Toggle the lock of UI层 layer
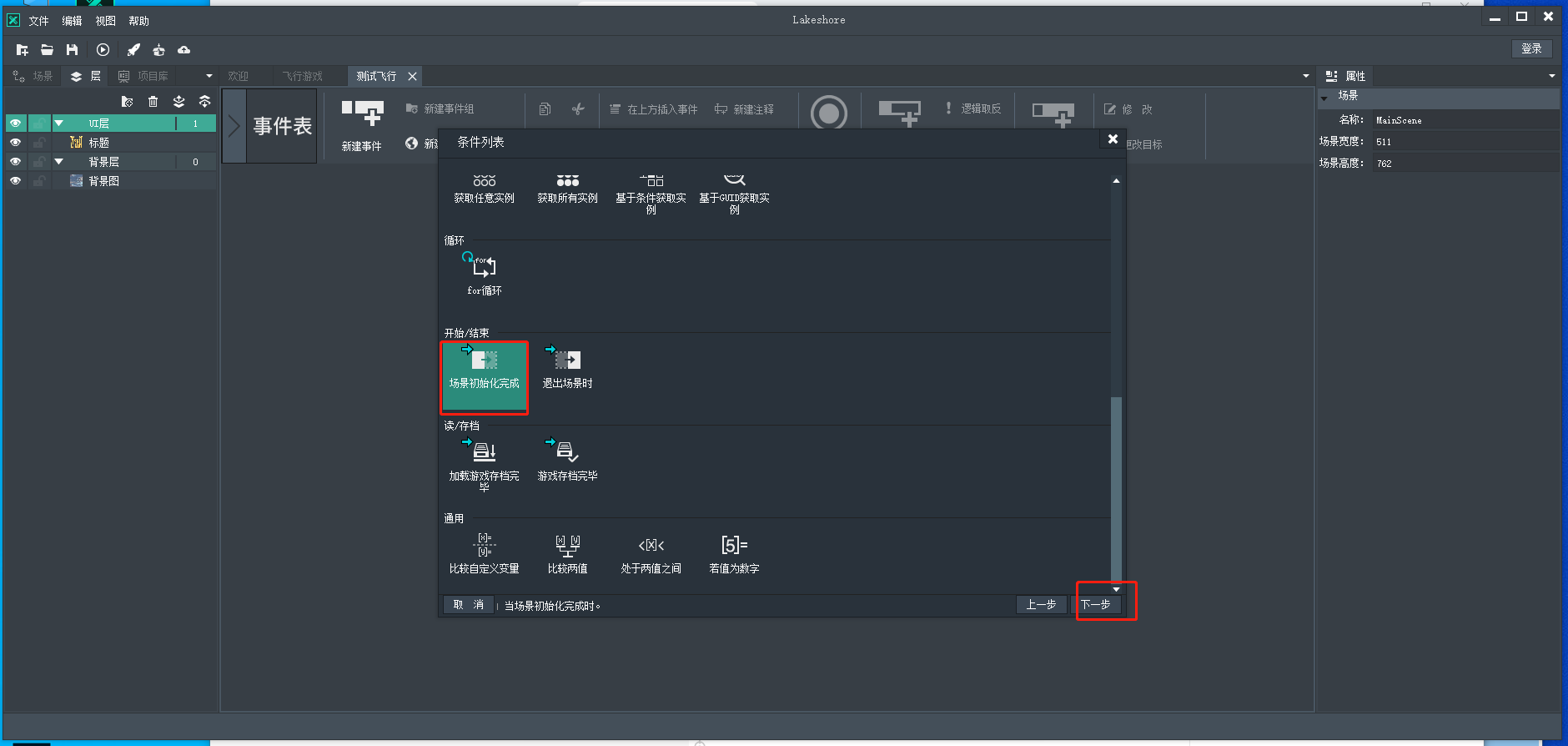The height and width of the screenshot is (746, 1568). 39,123
